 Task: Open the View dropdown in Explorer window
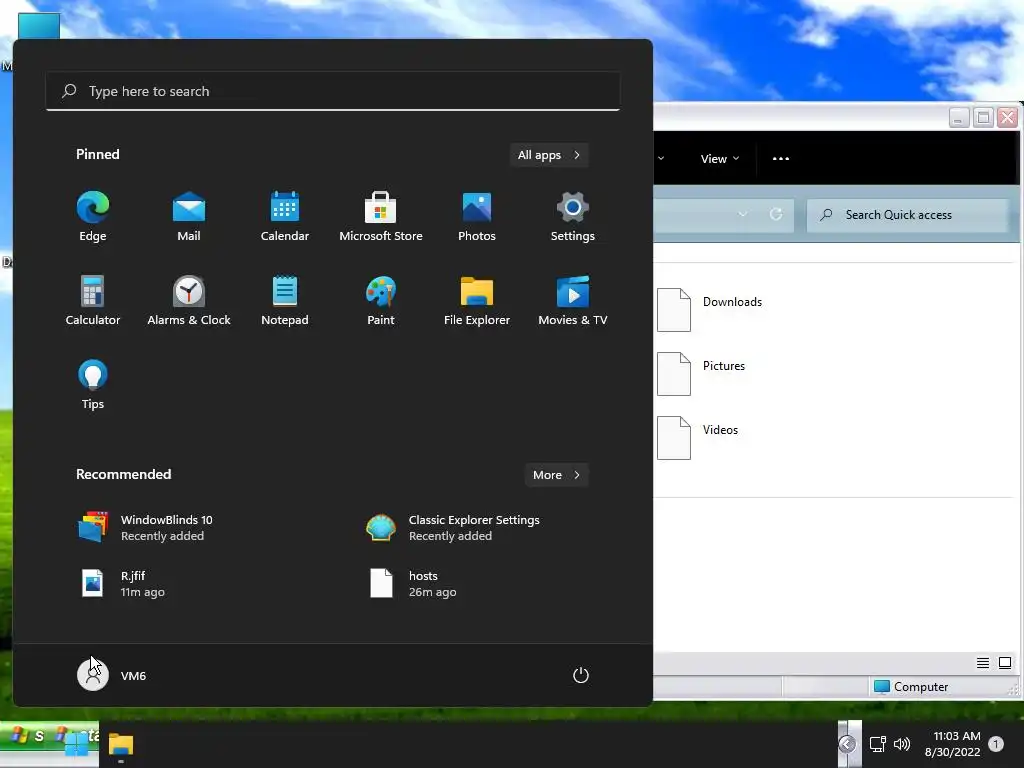tap(720, 159)
